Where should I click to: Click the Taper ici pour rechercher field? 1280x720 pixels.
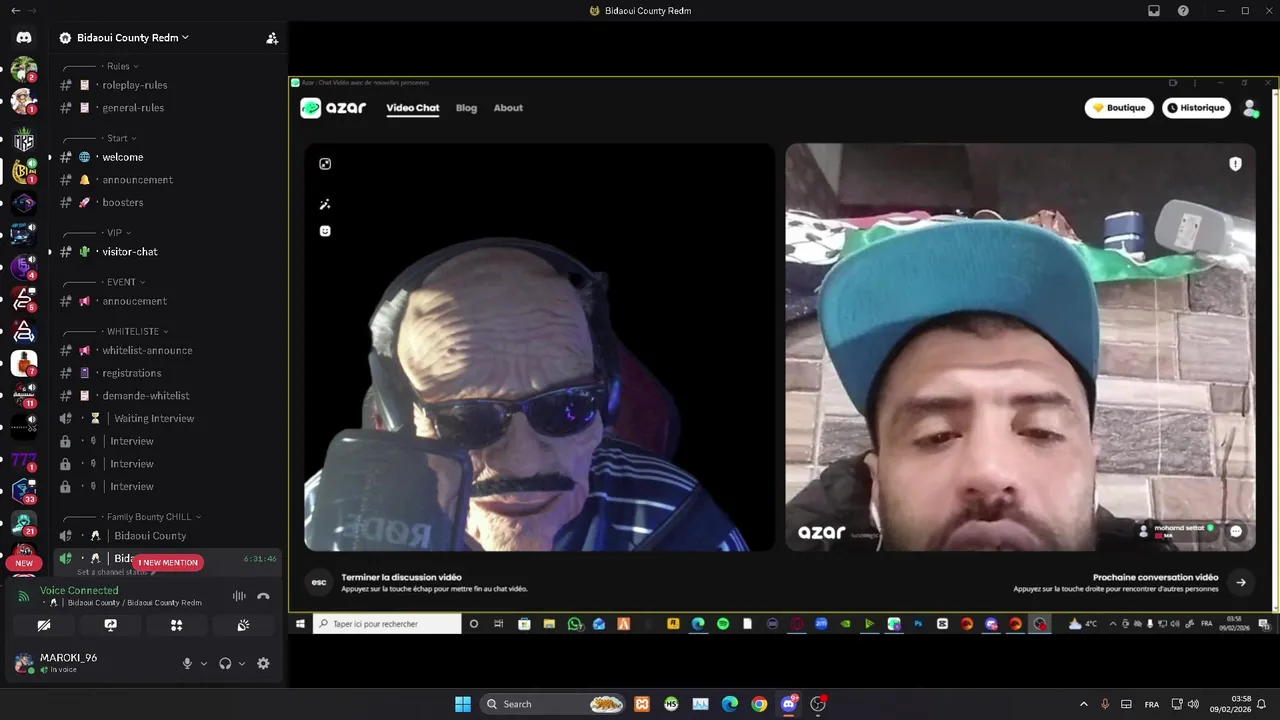click(x=387, y=624)
